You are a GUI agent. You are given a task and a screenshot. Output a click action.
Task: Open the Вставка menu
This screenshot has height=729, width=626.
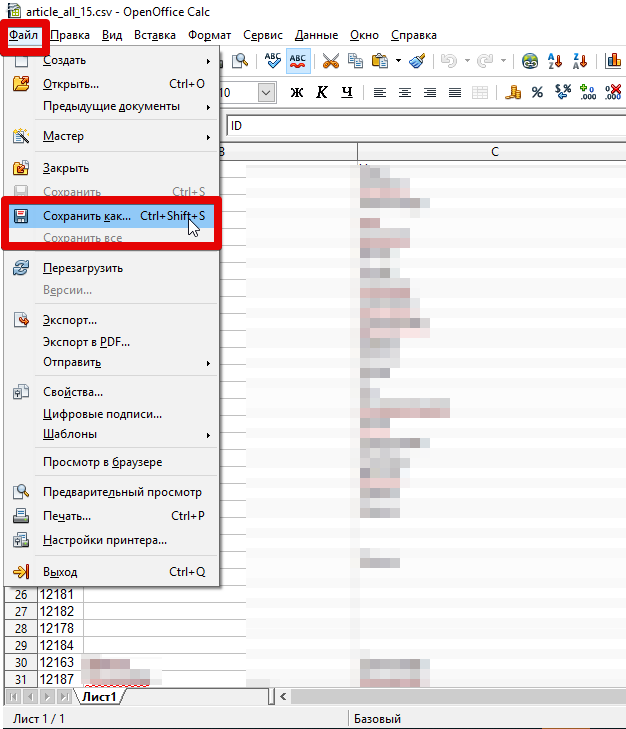[155, 35]
